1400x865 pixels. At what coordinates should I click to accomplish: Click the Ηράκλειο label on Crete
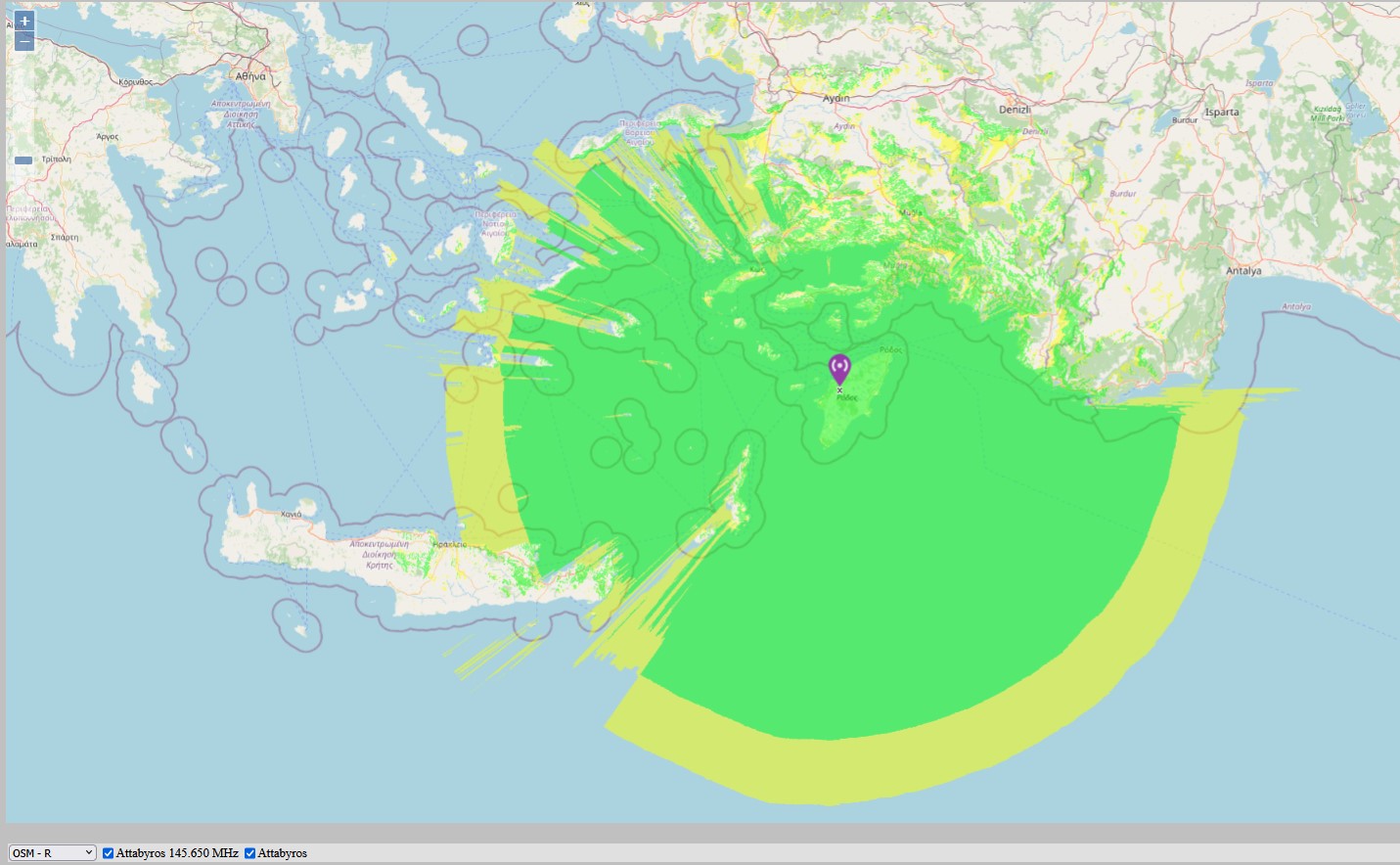(x=450, y=544)
